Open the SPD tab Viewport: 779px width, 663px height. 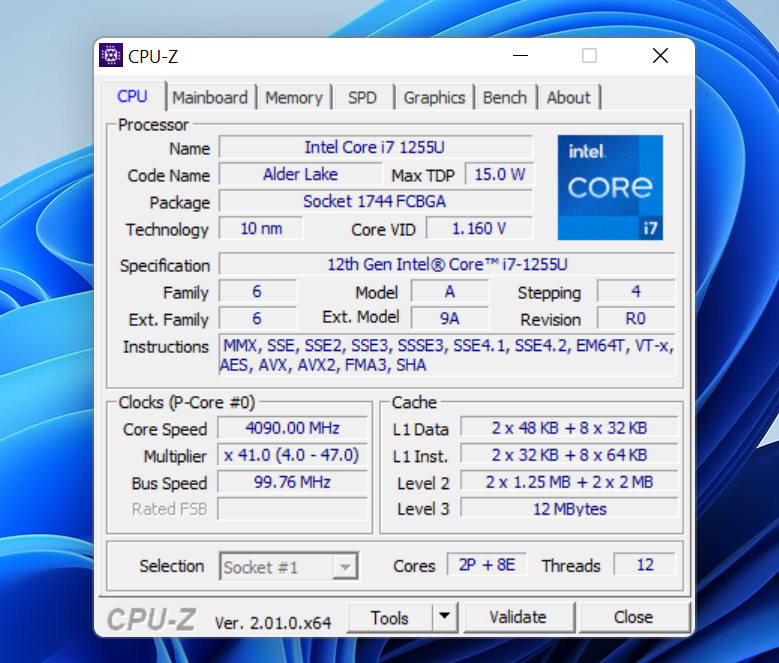point(362,97)
